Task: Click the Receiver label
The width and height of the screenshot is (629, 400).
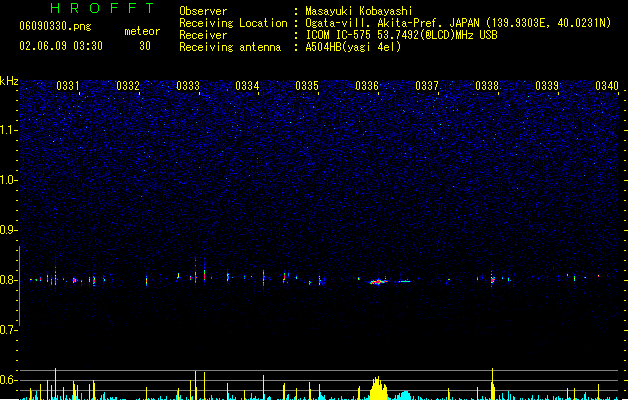Action: [203, 35]
